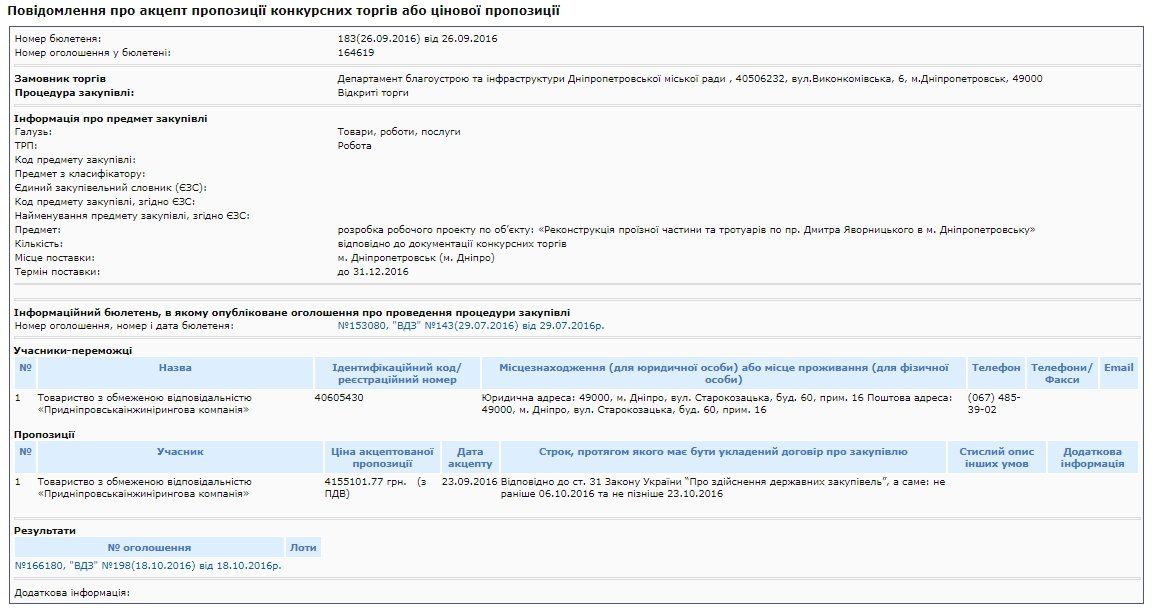The image size is (1153, 611).
Task: Select the page title about акцепт пропозиції
Action: tap(288, 11)
